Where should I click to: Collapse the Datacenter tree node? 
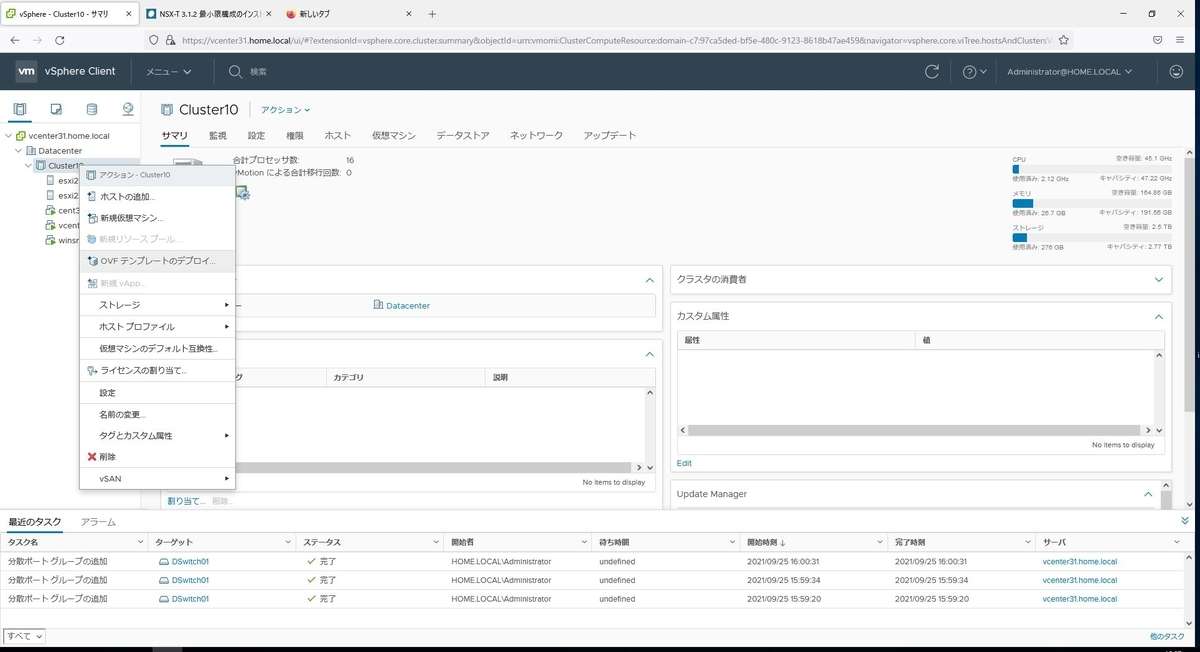click(x=18, y=151)
